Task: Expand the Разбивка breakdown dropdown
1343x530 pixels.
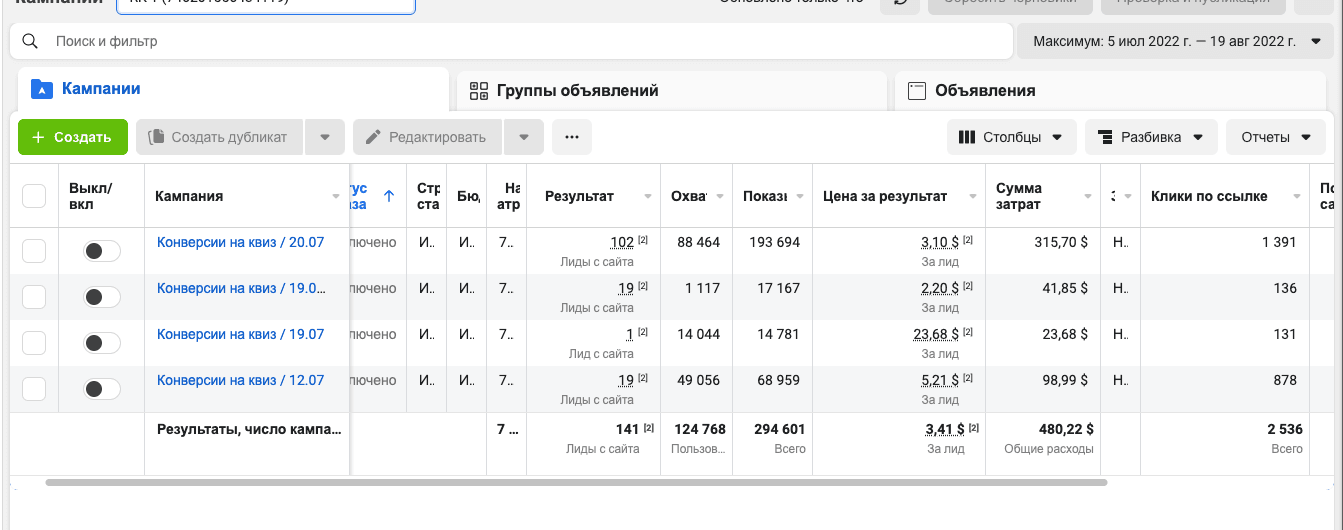Action: (1151, 137)
